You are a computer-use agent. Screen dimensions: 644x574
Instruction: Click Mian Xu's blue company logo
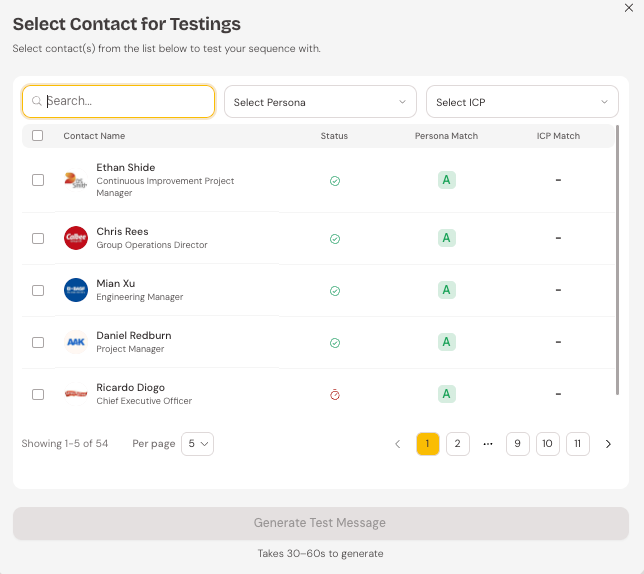(76, 290)
